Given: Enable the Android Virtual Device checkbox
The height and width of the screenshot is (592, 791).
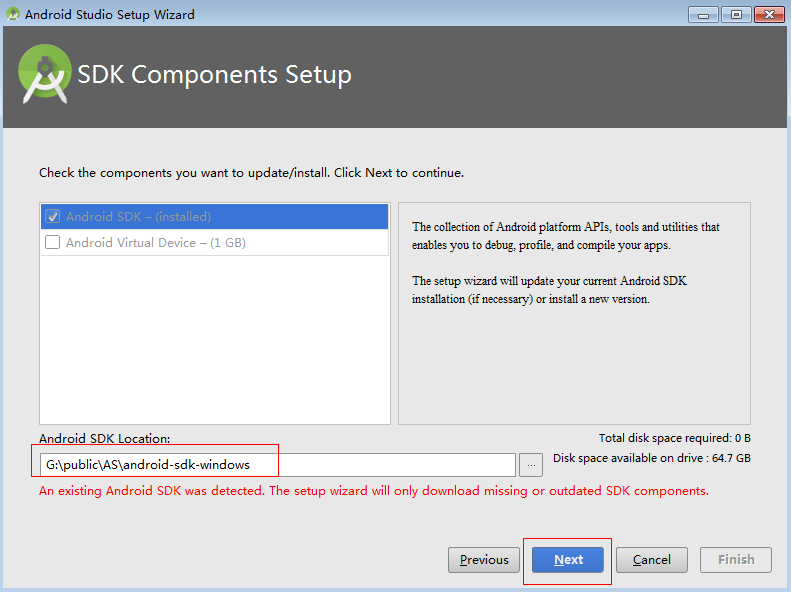Looking at the screenshot, I should pos(53,242).
